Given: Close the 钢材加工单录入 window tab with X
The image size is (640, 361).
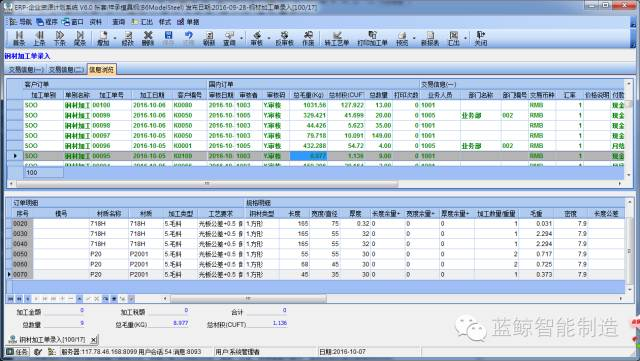Looking at the screenshot, I should coord(94,340).
